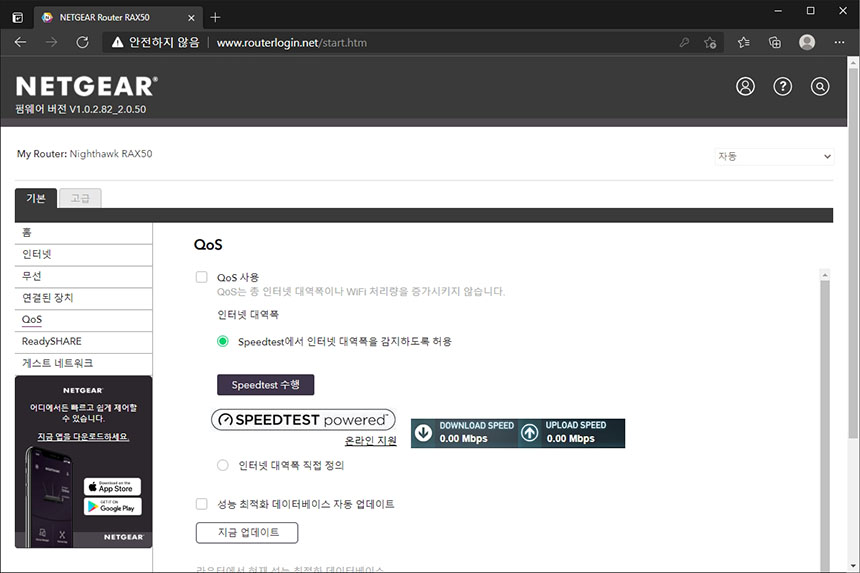860x573 pixels.
Task: Switch to the 고급 tab
Action: [80, 198]
